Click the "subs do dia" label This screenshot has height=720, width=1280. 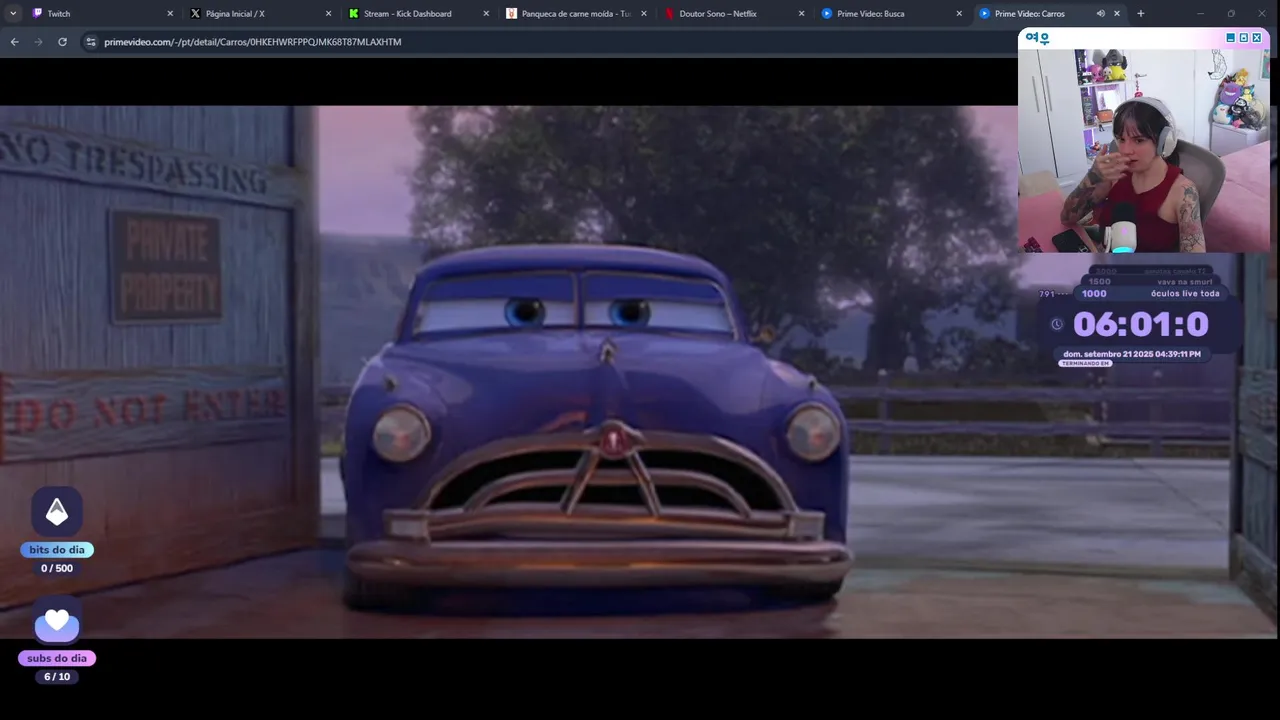click(57, 658)
